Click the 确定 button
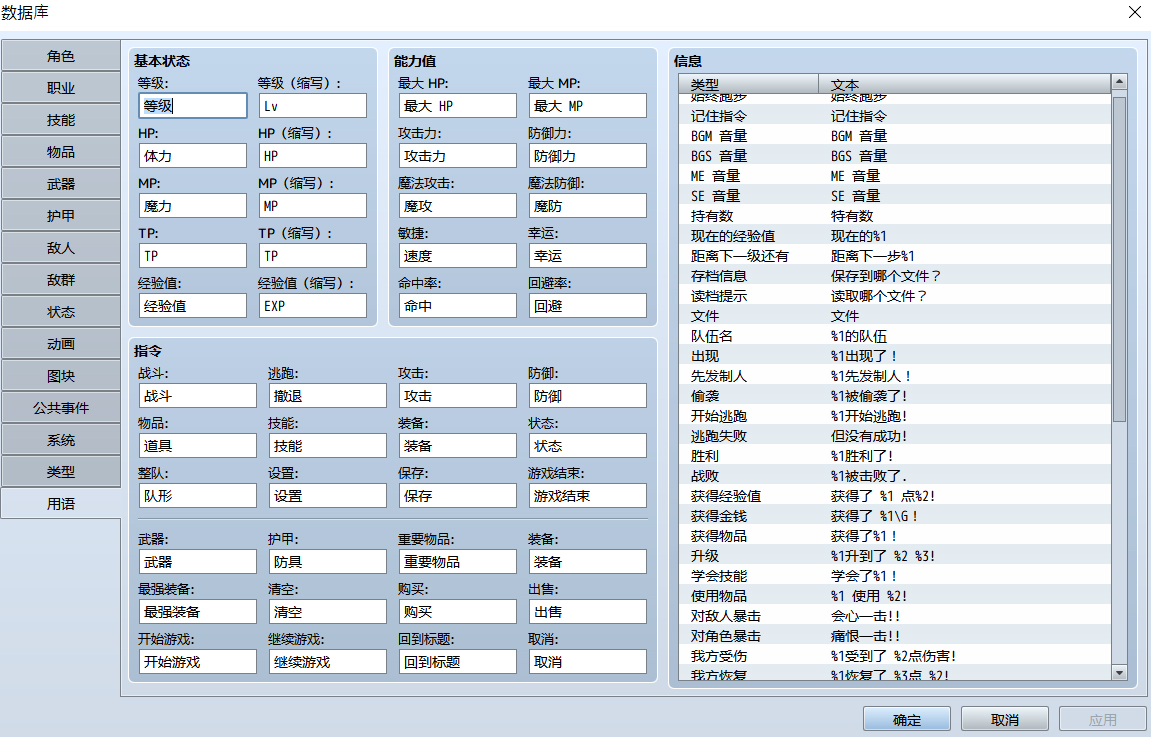The height and width of the screenshot is (737, 1151). pos(907,720)
